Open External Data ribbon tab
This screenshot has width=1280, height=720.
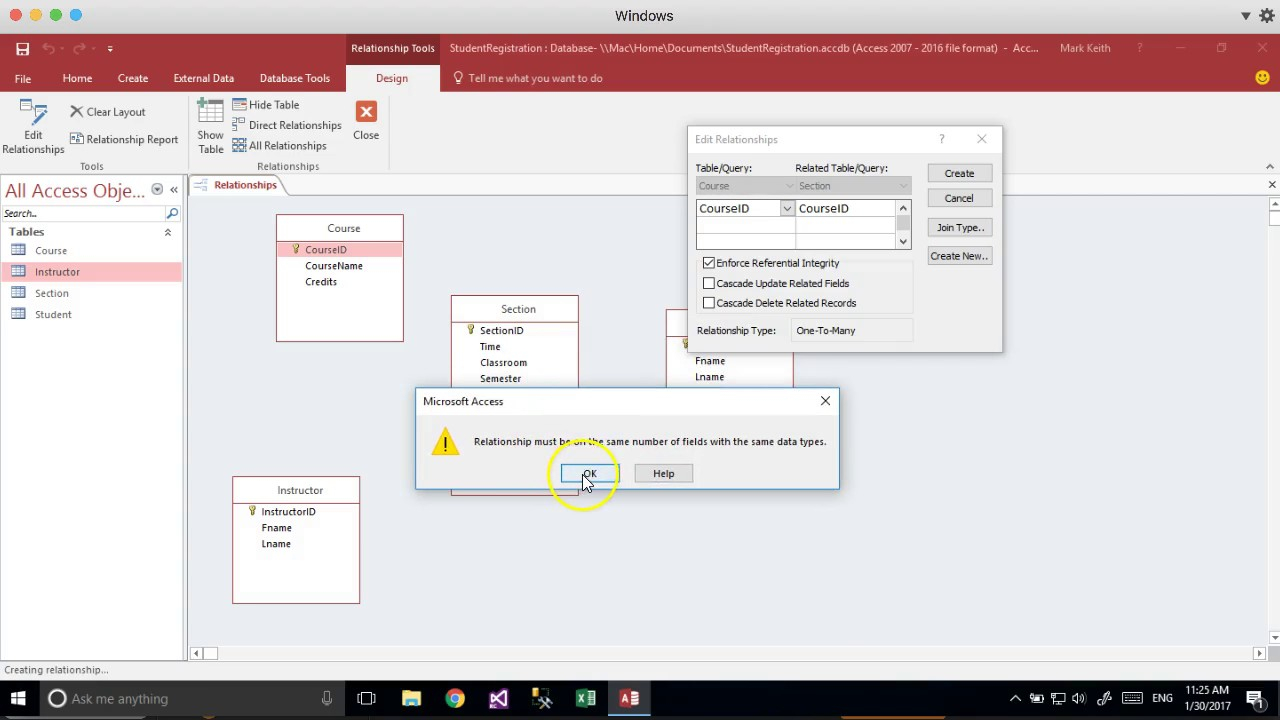[204, 78]
